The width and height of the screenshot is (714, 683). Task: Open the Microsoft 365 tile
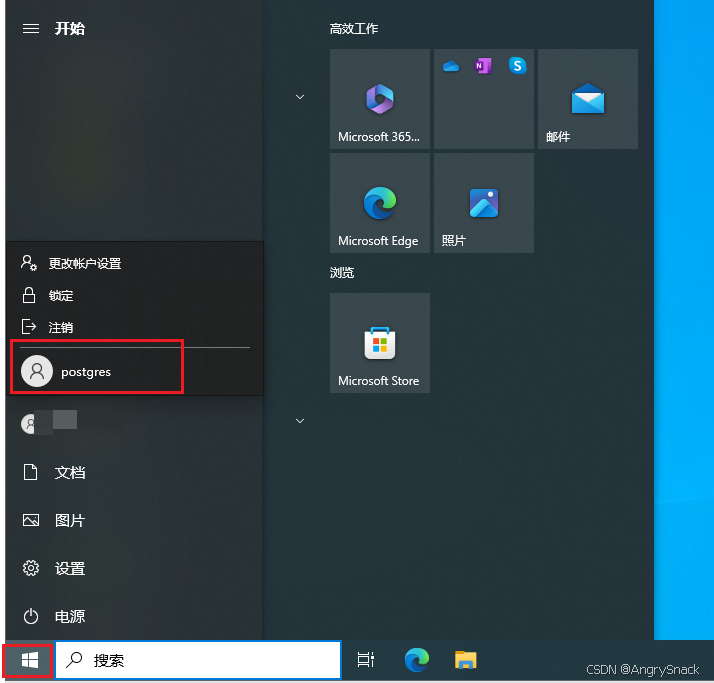pyautogui.click(x=380, y=99)
